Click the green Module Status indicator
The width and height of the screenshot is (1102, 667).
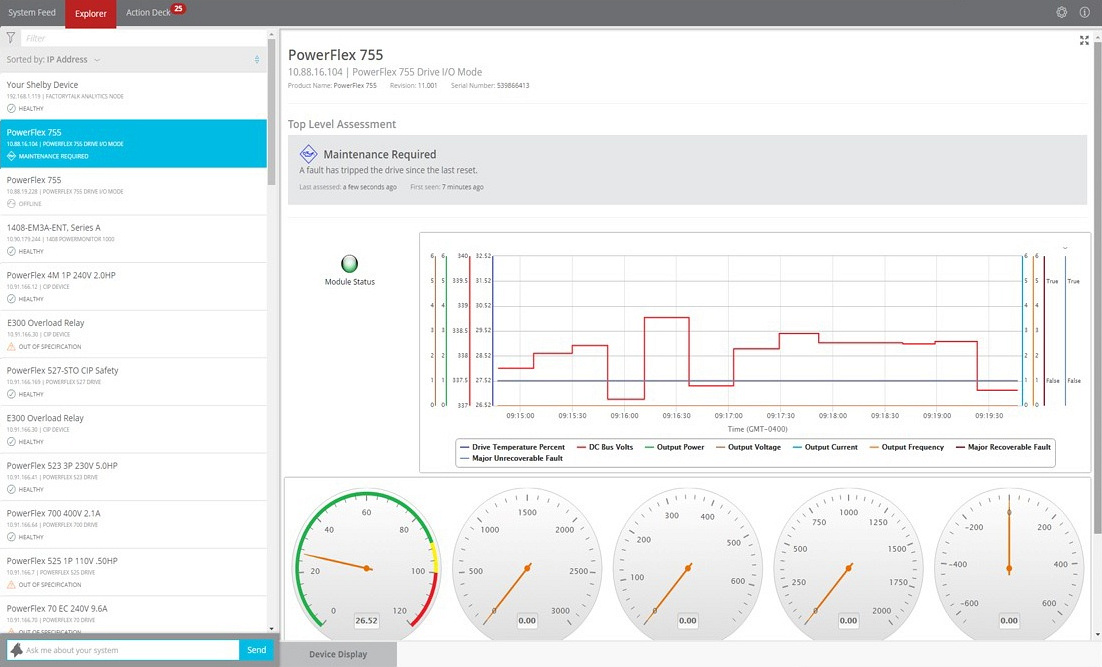pos(349,264)
